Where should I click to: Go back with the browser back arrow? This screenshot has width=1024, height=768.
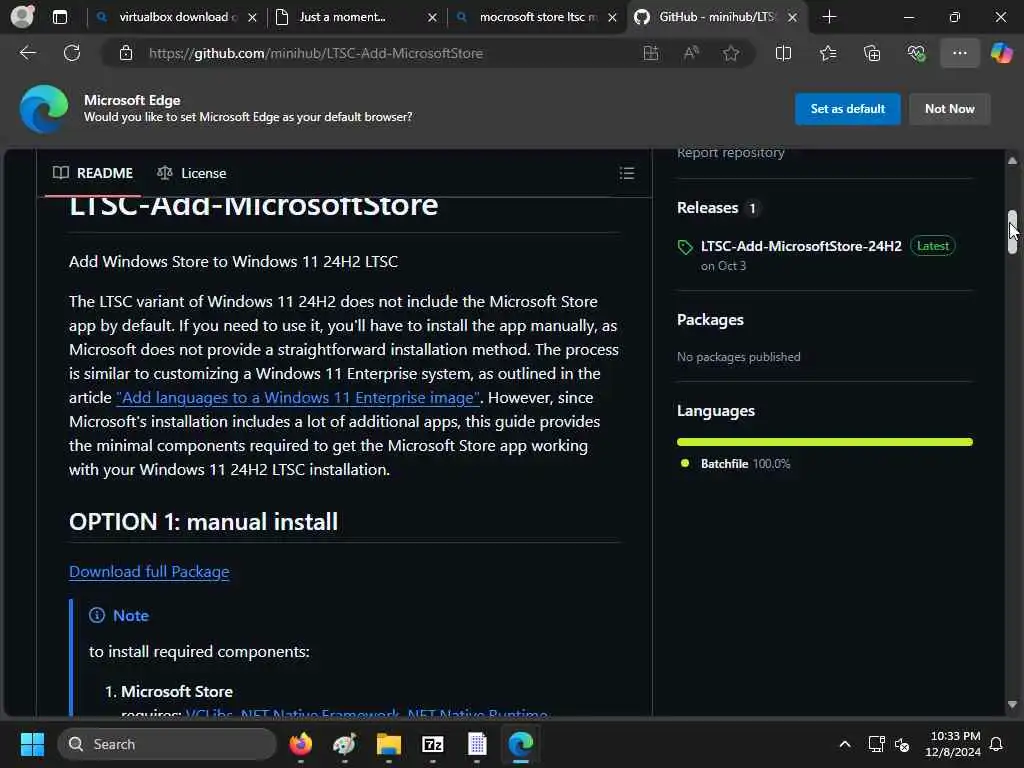[27, 53]
